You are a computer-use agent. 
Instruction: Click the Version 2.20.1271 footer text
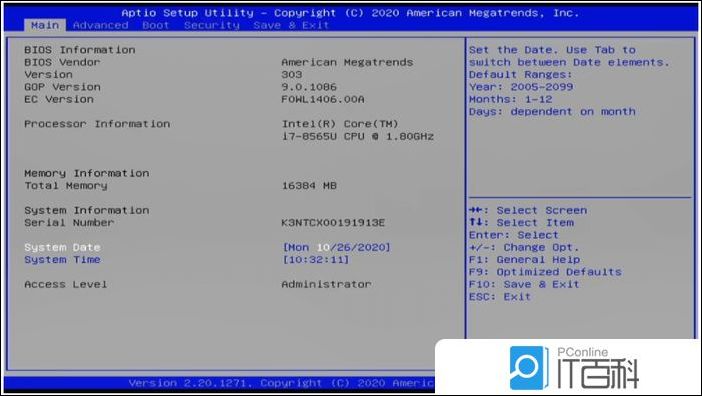coord(187,383)
